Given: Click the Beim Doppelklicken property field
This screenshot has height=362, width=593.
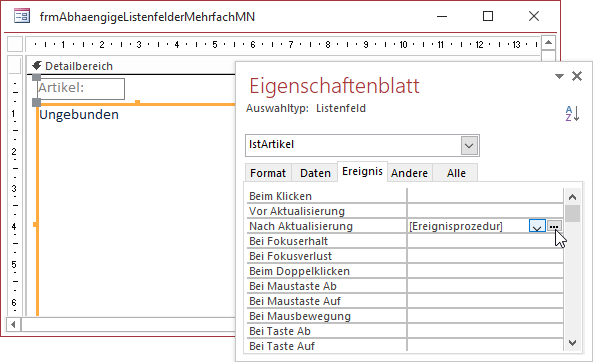Looking at the screenshot, I should click(485, 271).
